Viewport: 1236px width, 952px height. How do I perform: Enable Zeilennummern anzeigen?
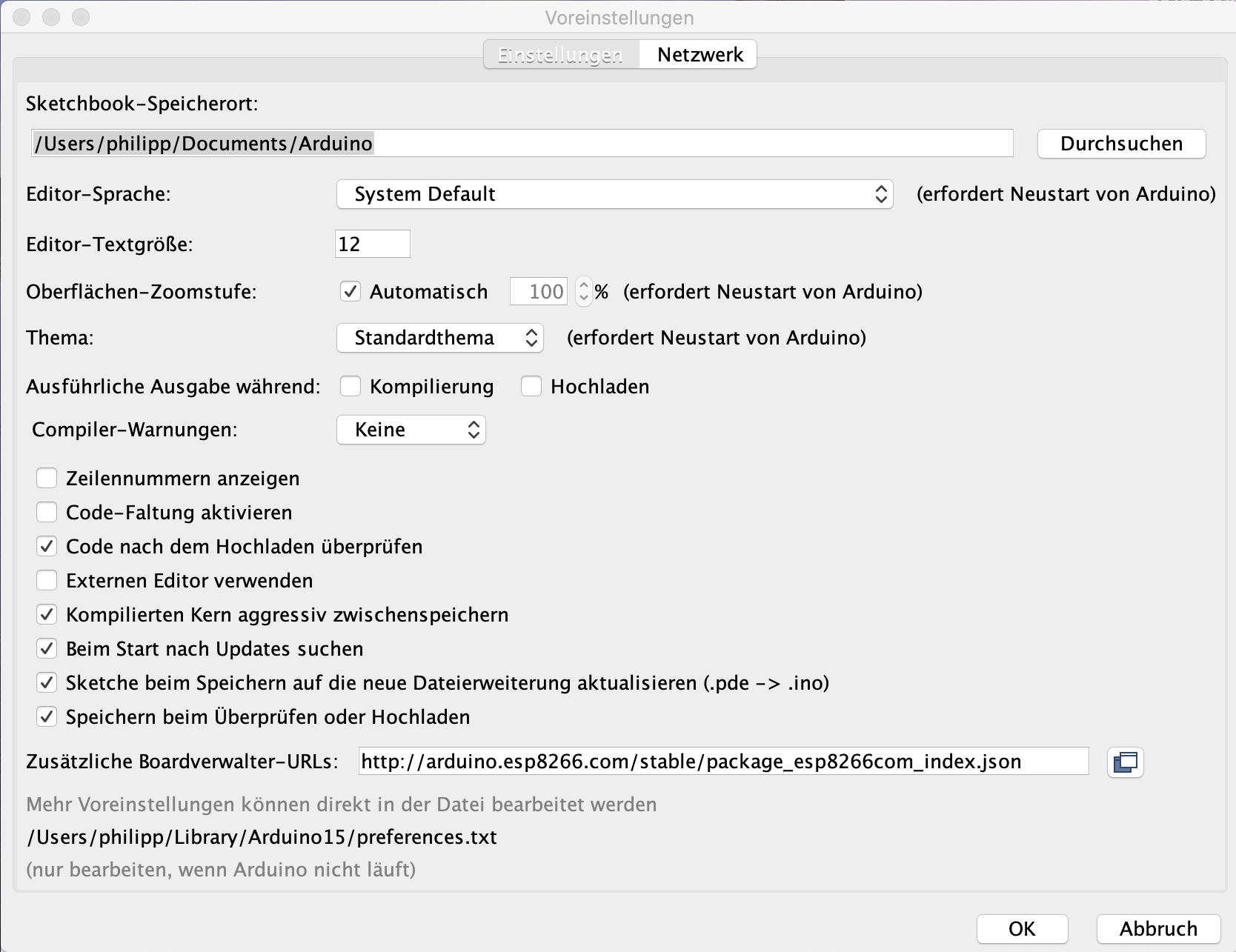[47, 478]
